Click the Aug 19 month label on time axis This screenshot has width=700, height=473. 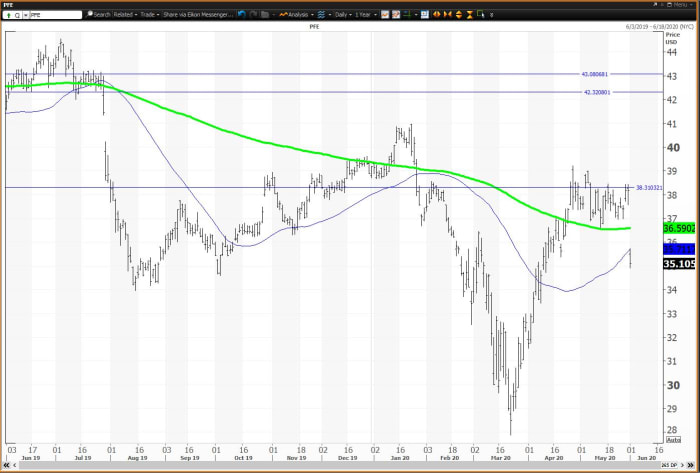(x=138, y=457)
